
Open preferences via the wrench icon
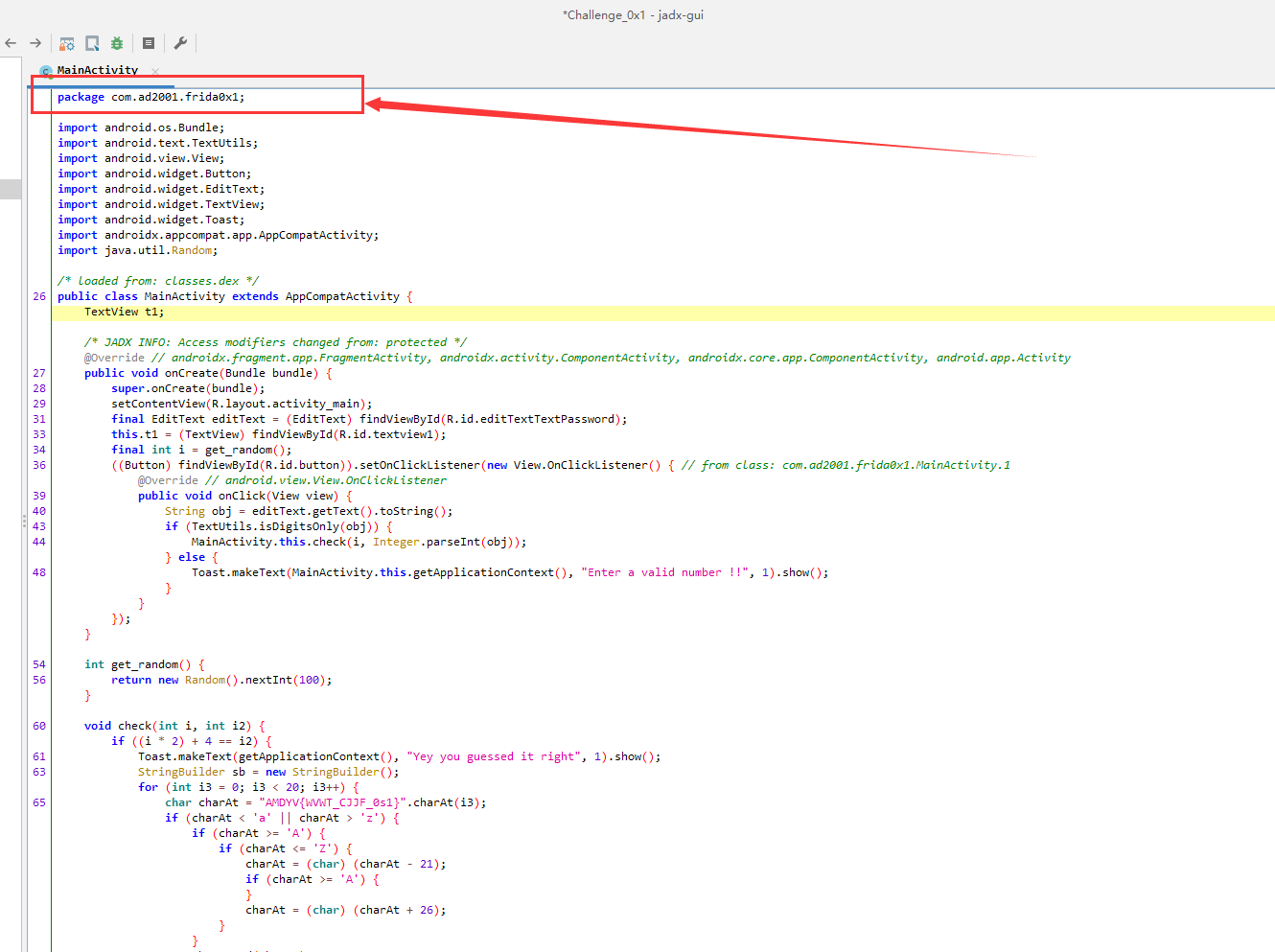[180, 43]
